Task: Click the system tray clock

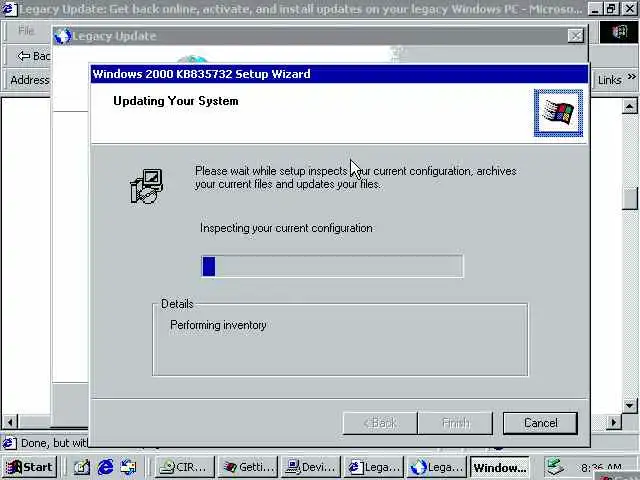Action: 601,467
